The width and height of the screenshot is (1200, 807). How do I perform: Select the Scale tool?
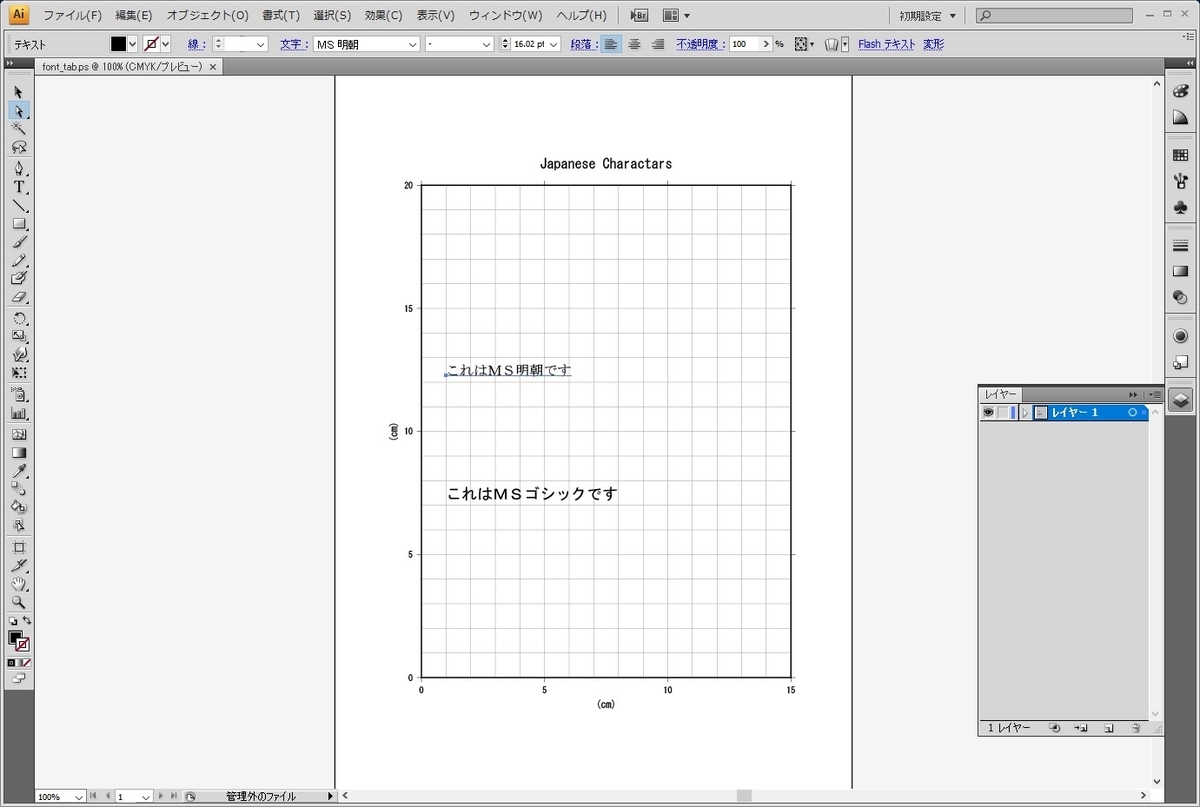click(x=19, y=336)
